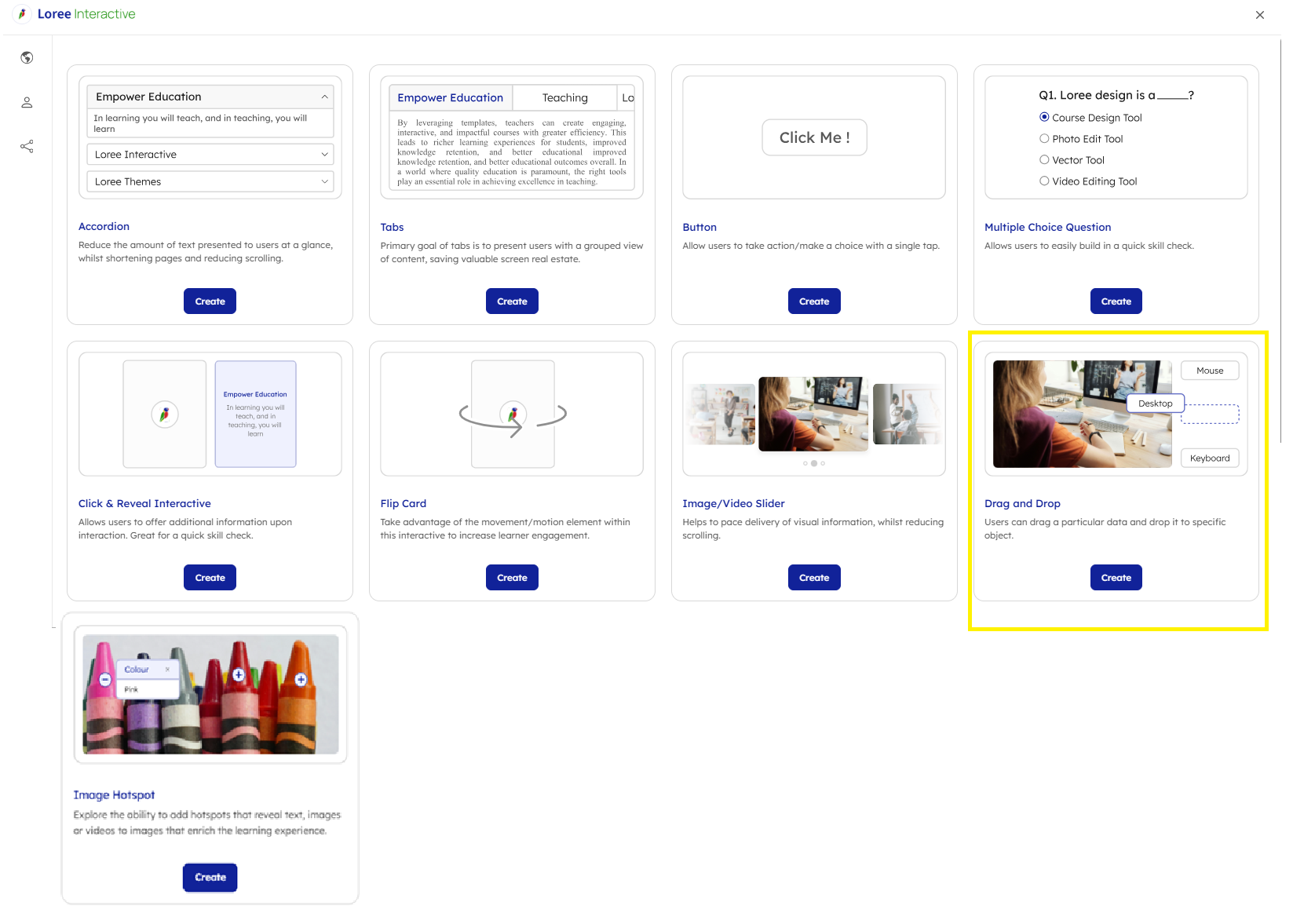
Task: Select the Empower Education tab
Action: (x=450, y=98)
